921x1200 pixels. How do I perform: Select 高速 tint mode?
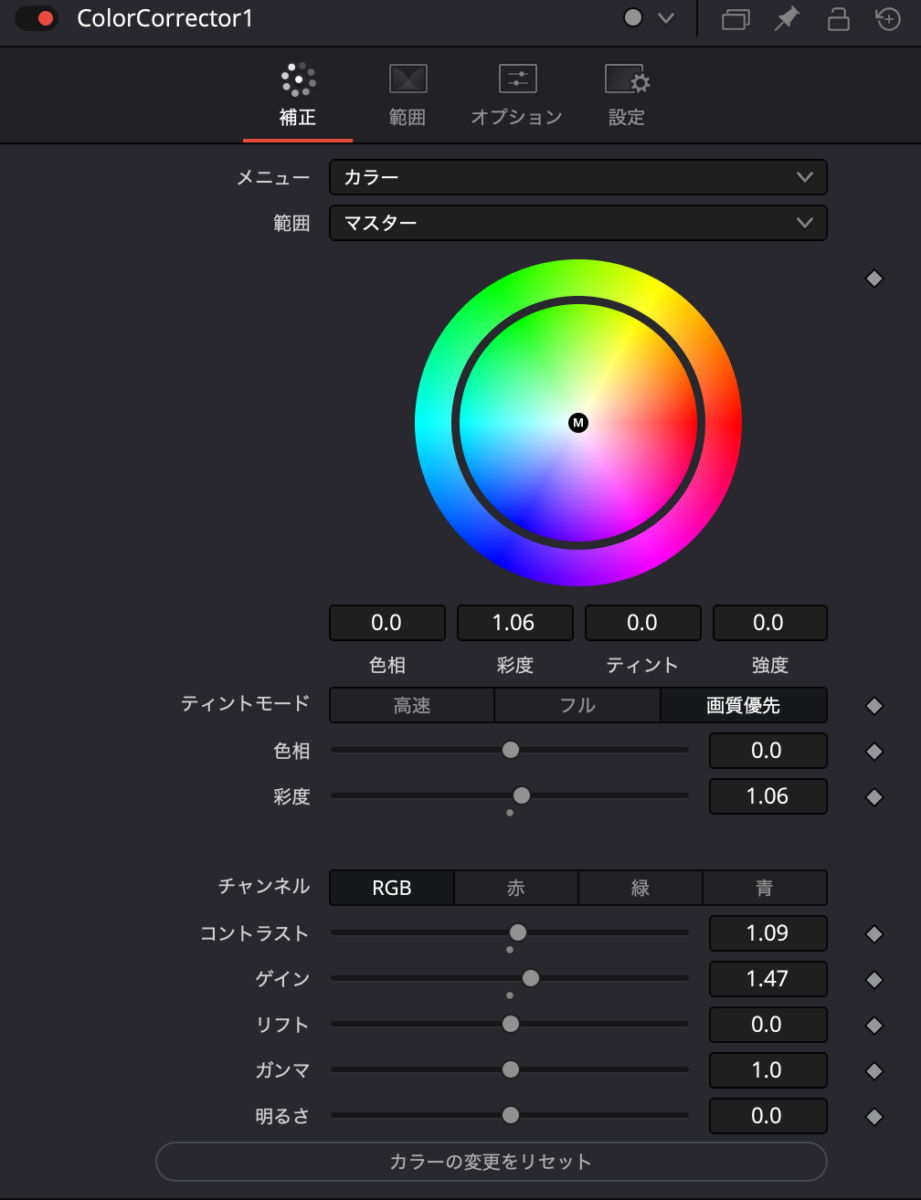coord(412,705)
